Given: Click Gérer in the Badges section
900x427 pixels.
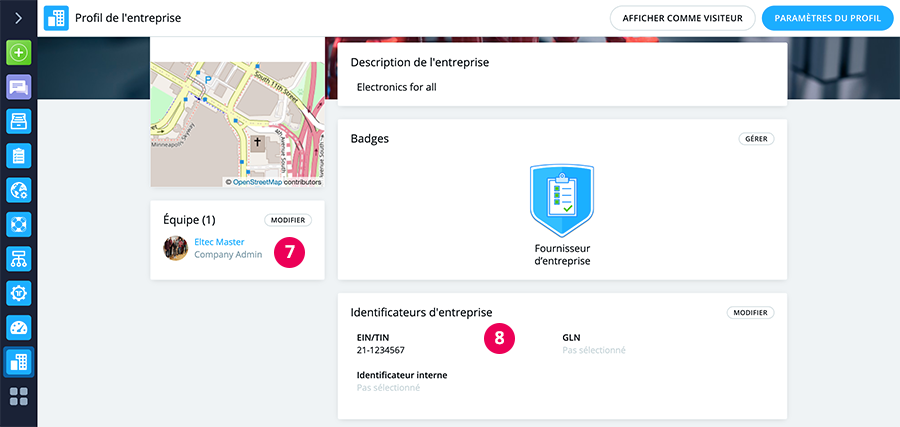Looking at the screenshot, I should (x=757, y=139).
